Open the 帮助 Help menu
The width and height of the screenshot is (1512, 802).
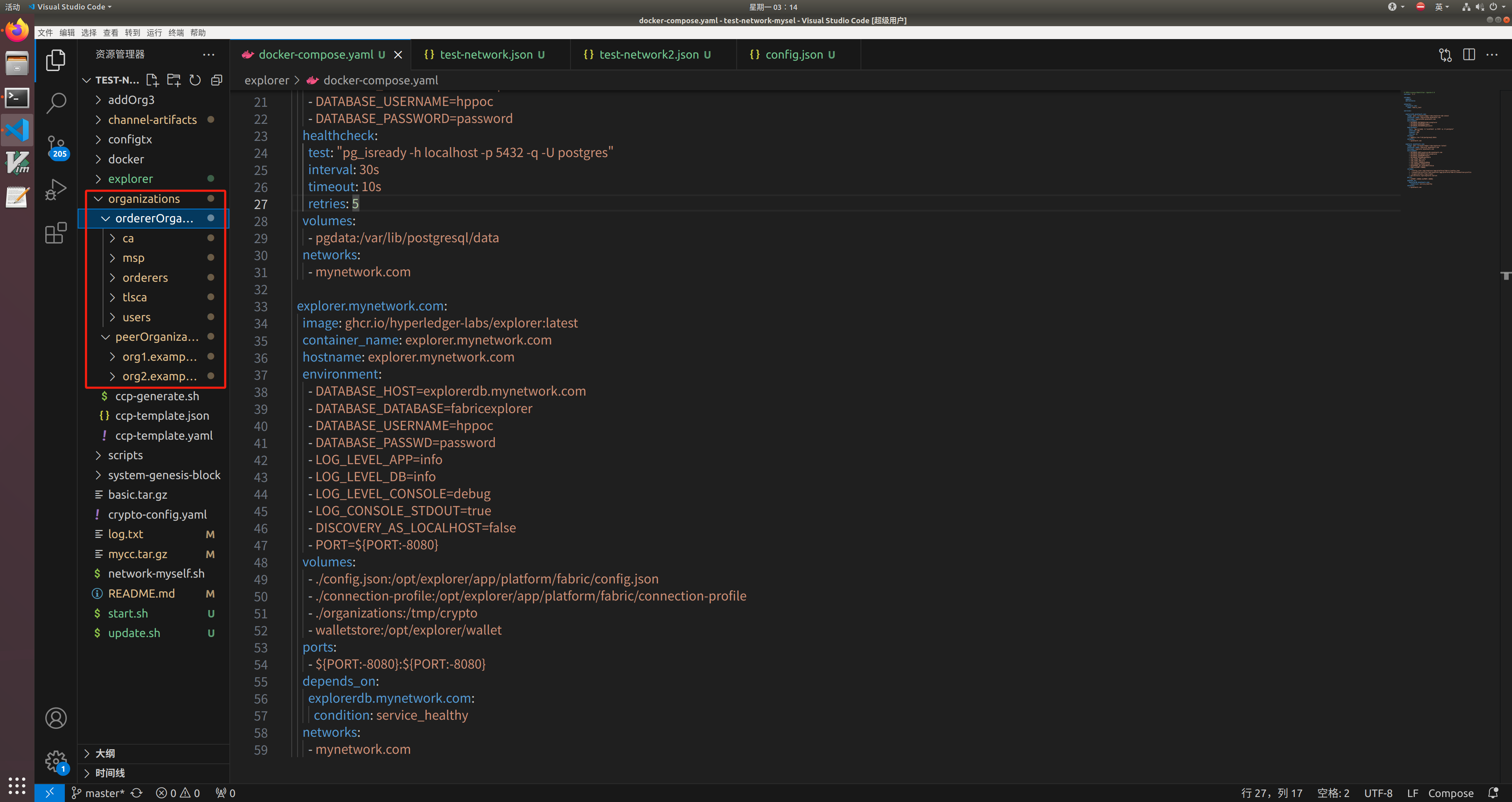pyautogui.click(x=198, y=33)
